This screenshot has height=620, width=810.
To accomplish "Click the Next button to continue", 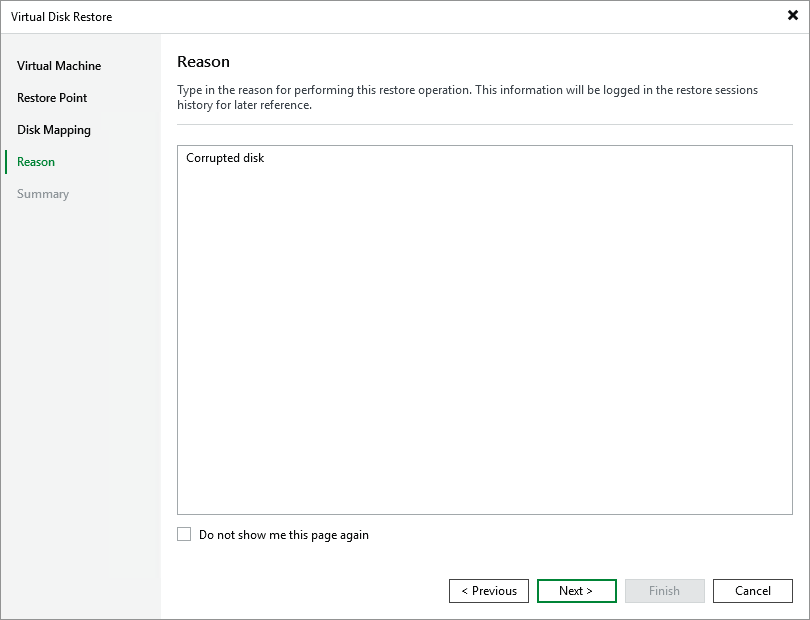I will 576,590.
